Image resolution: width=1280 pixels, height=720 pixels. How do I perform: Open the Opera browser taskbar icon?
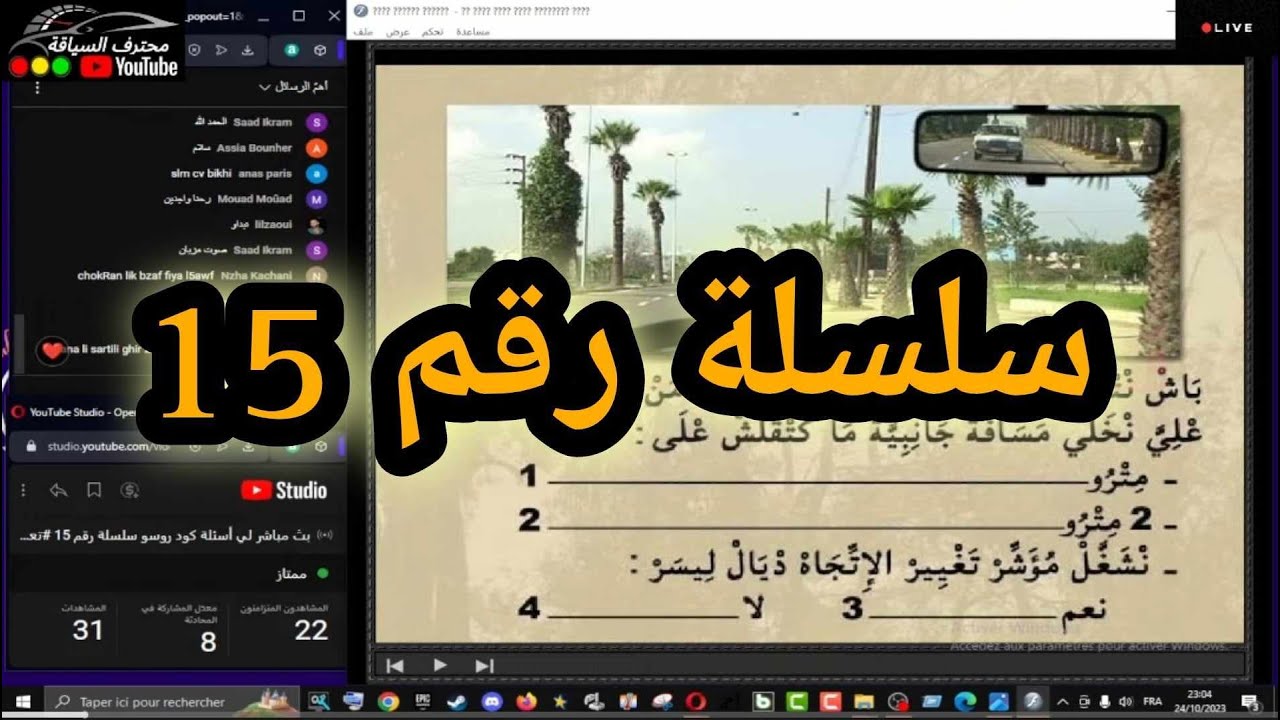pos(697,702)
